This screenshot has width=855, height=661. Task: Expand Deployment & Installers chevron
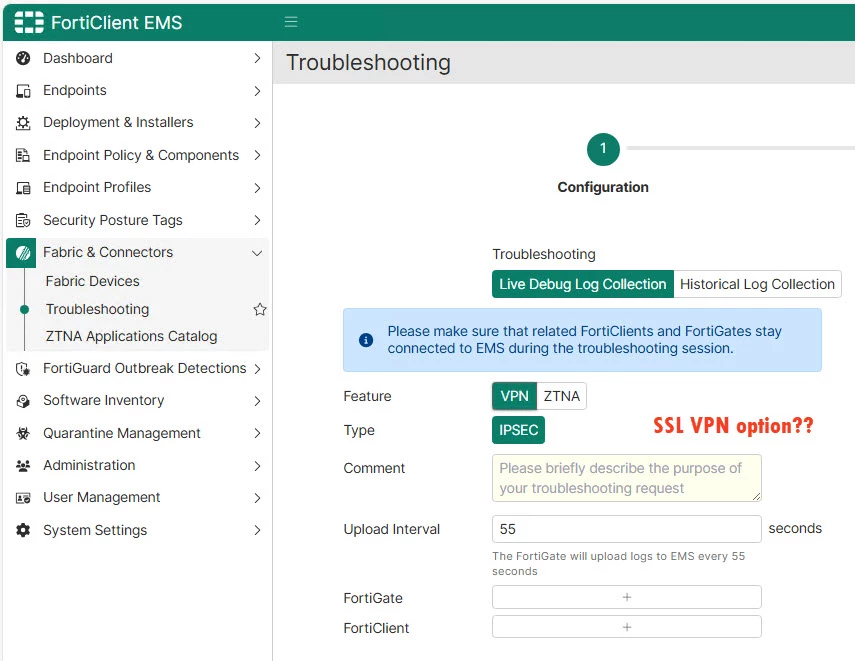(x=257, y=123)
